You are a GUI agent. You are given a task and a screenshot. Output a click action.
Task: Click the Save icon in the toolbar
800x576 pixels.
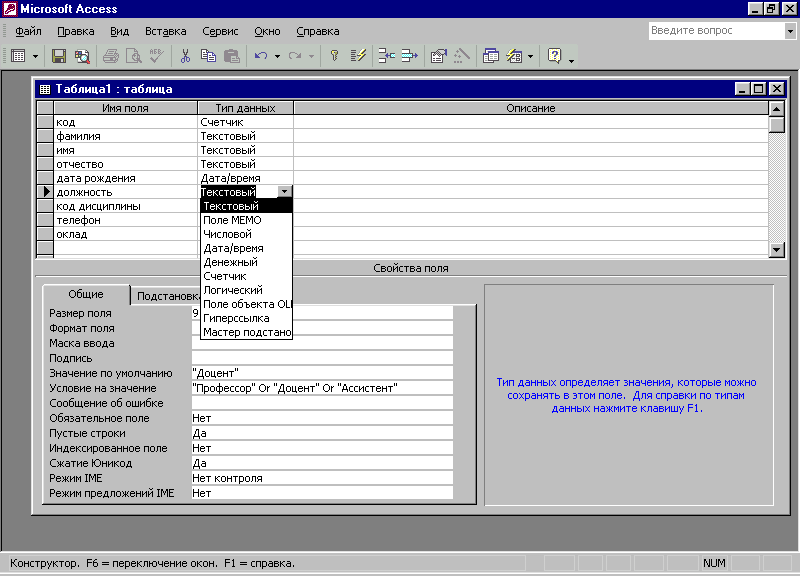click(x=59, y=57)
